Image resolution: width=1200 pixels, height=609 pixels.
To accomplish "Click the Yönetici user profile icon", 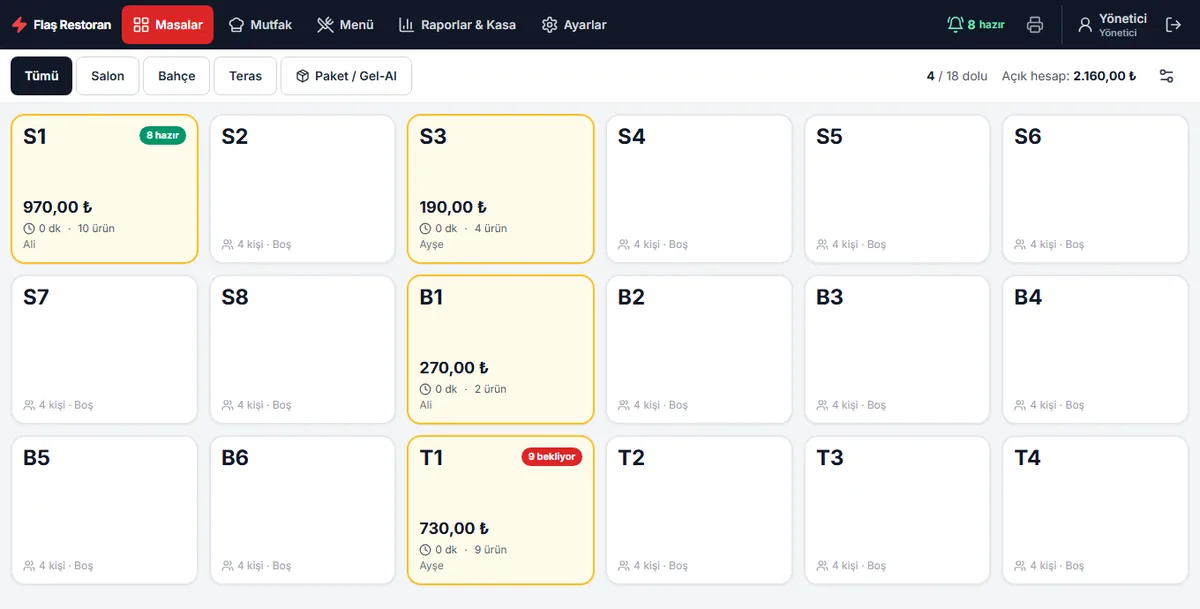I will point(1085,25).
